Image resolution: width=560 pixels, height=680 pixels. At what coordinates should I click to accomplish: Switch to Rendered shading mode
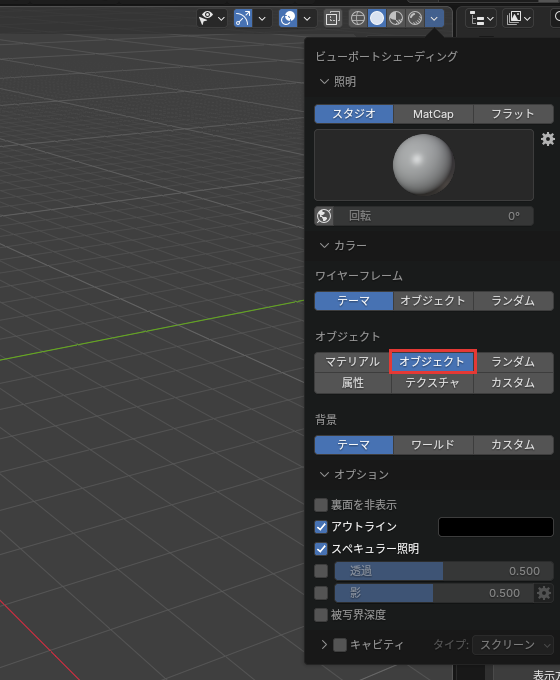pyautogui.click(x=415, y=18)
